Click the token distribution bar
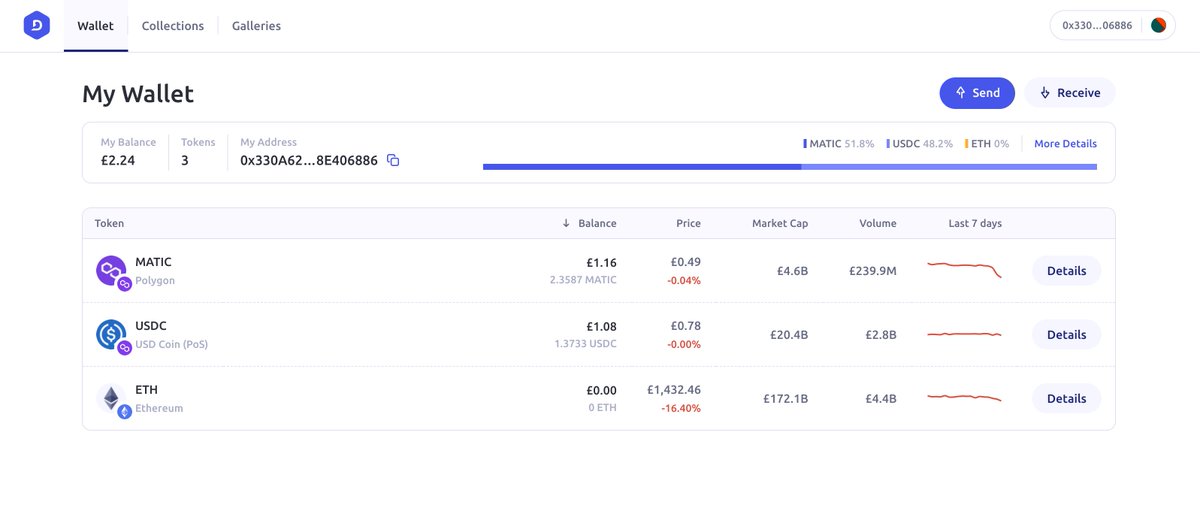 (x=790, y=166)
